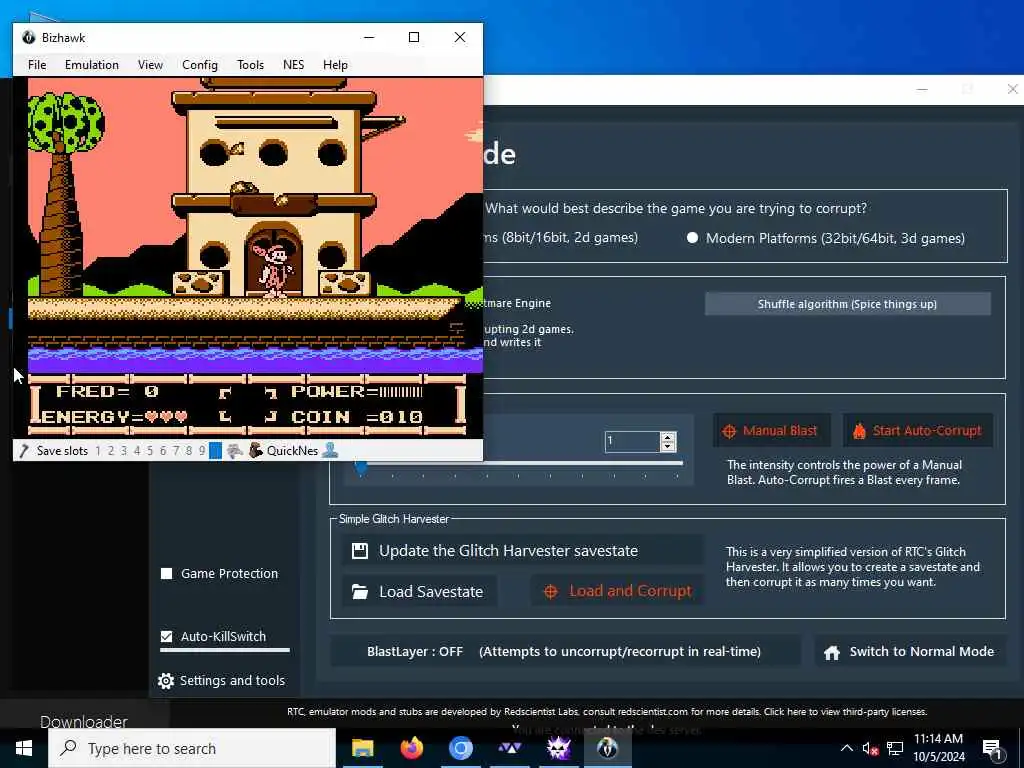The image size is (1024, 768).
Task: Select the highlighted blue save slot 0
Action: (216, 451)
